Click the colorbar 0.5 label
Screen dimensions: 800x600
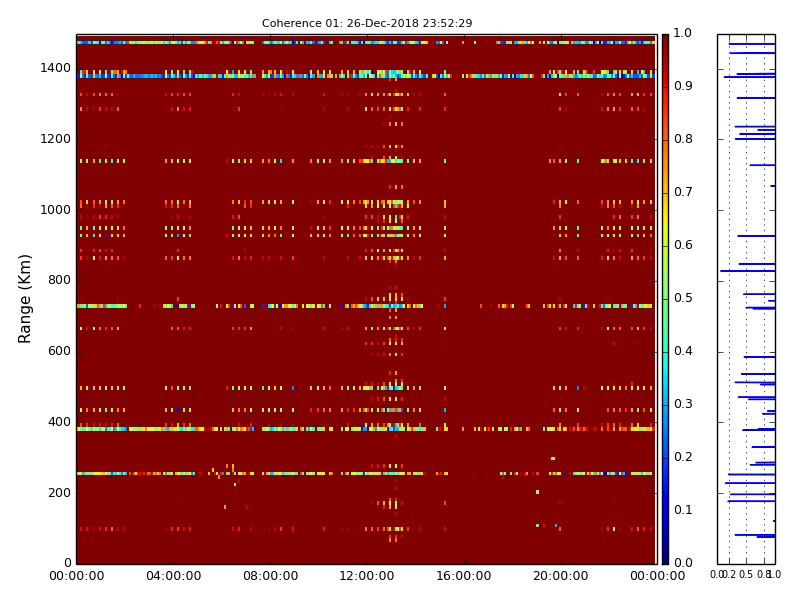tap(683, 298)
